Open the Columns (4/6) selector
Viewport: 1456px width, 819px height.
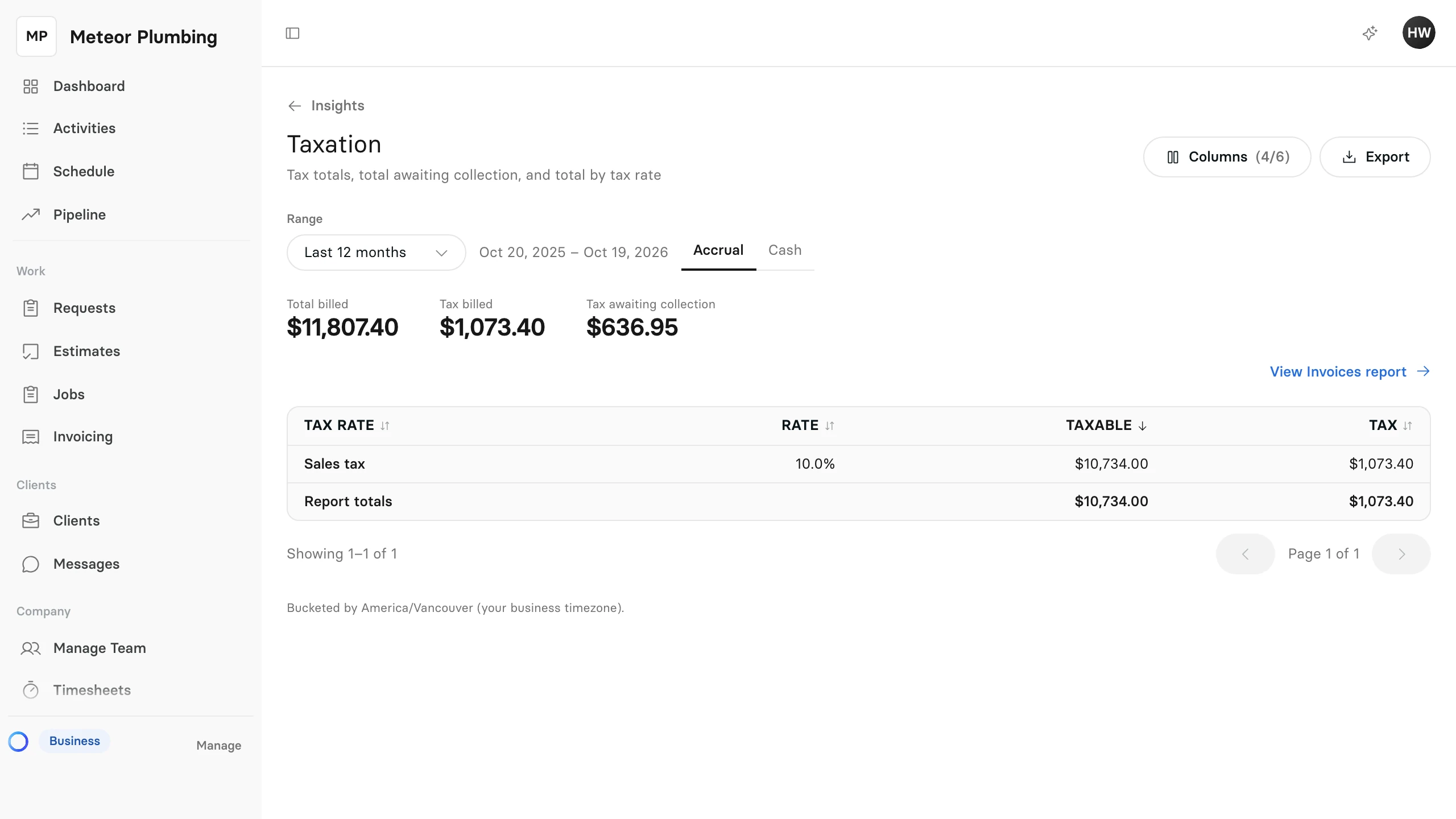click(1227, 157)
